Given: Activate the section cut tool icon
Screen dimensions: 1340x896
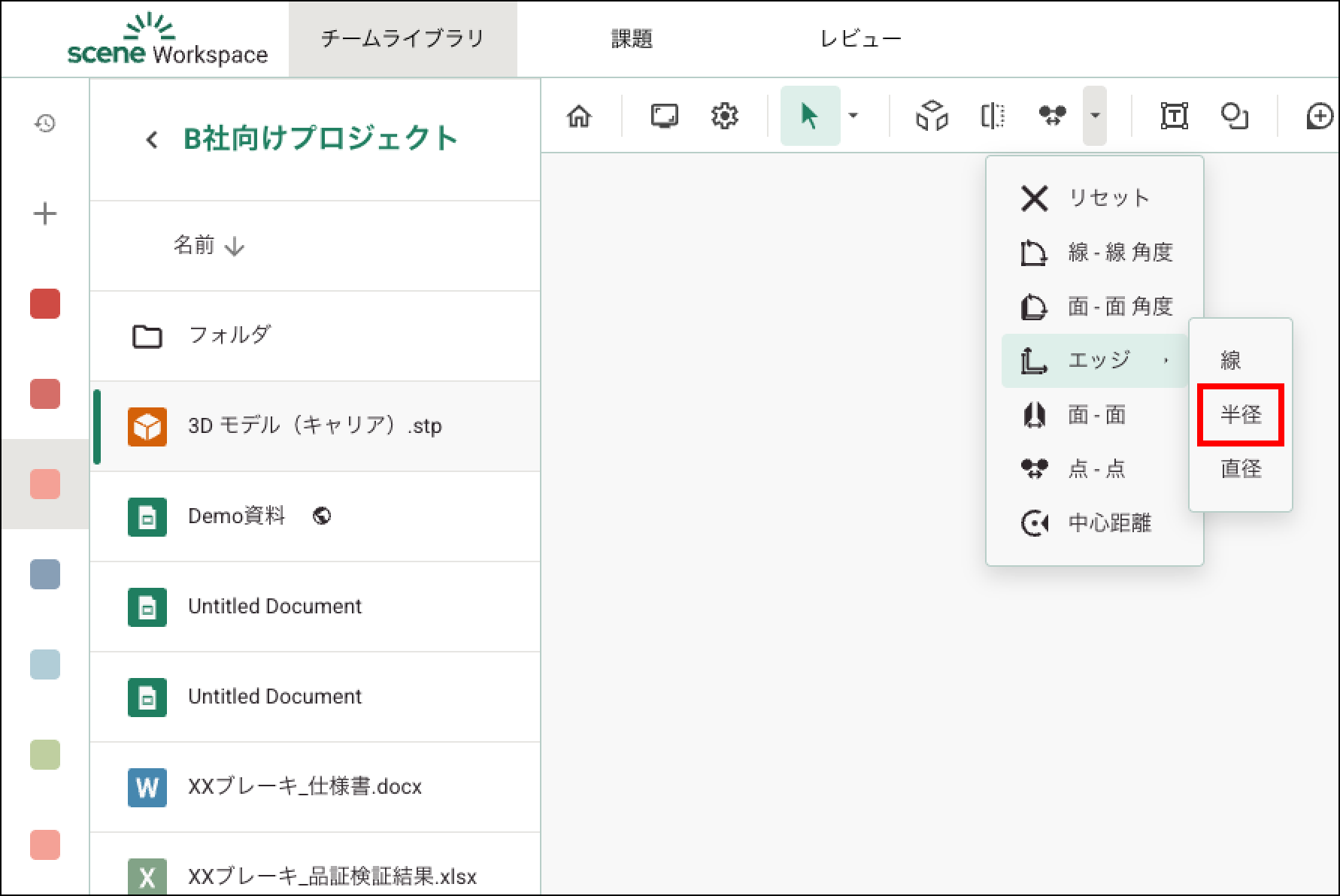Looking at the screenshot, I should click(993, 116).
